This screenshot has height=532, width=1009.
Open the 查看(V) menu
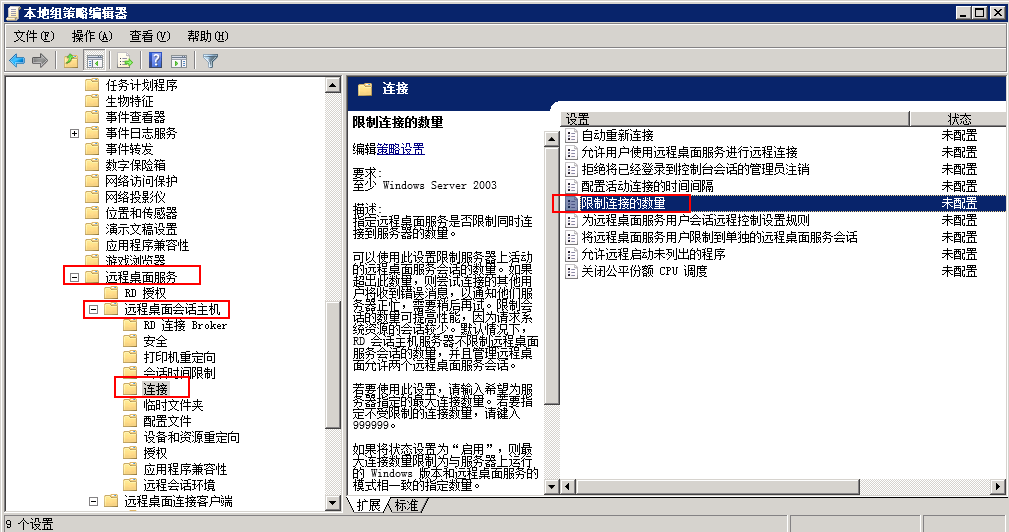(150, 36)
